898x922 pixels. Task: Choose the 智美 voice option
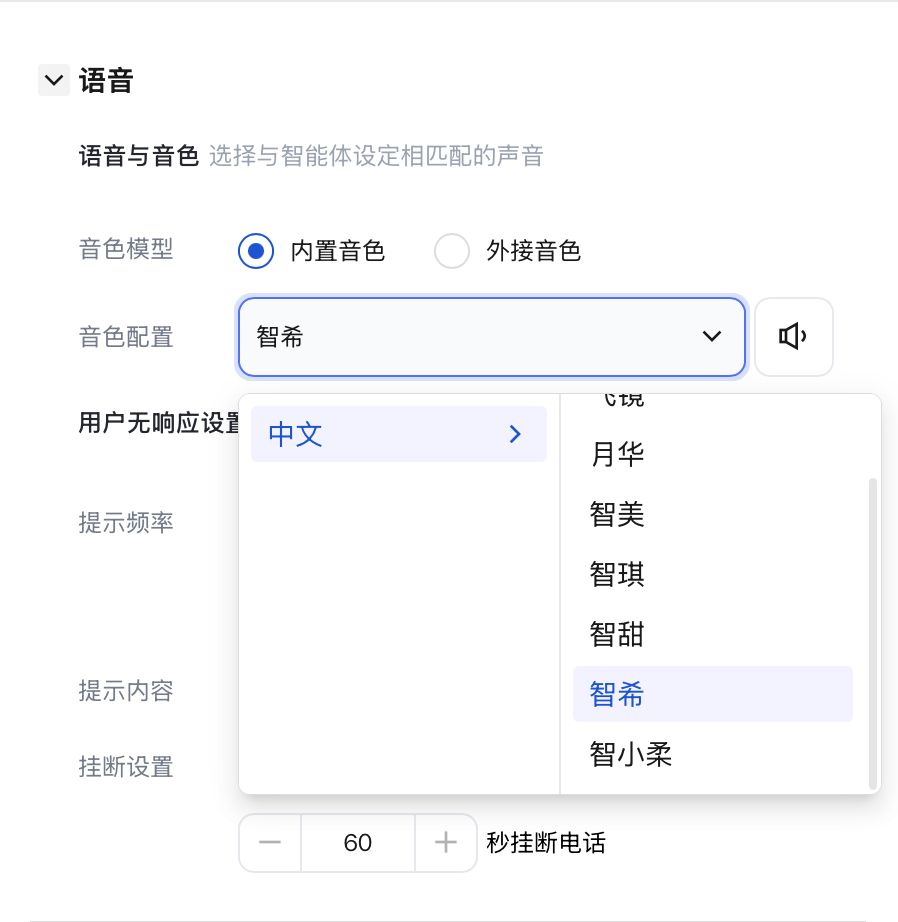pos(617,515)
